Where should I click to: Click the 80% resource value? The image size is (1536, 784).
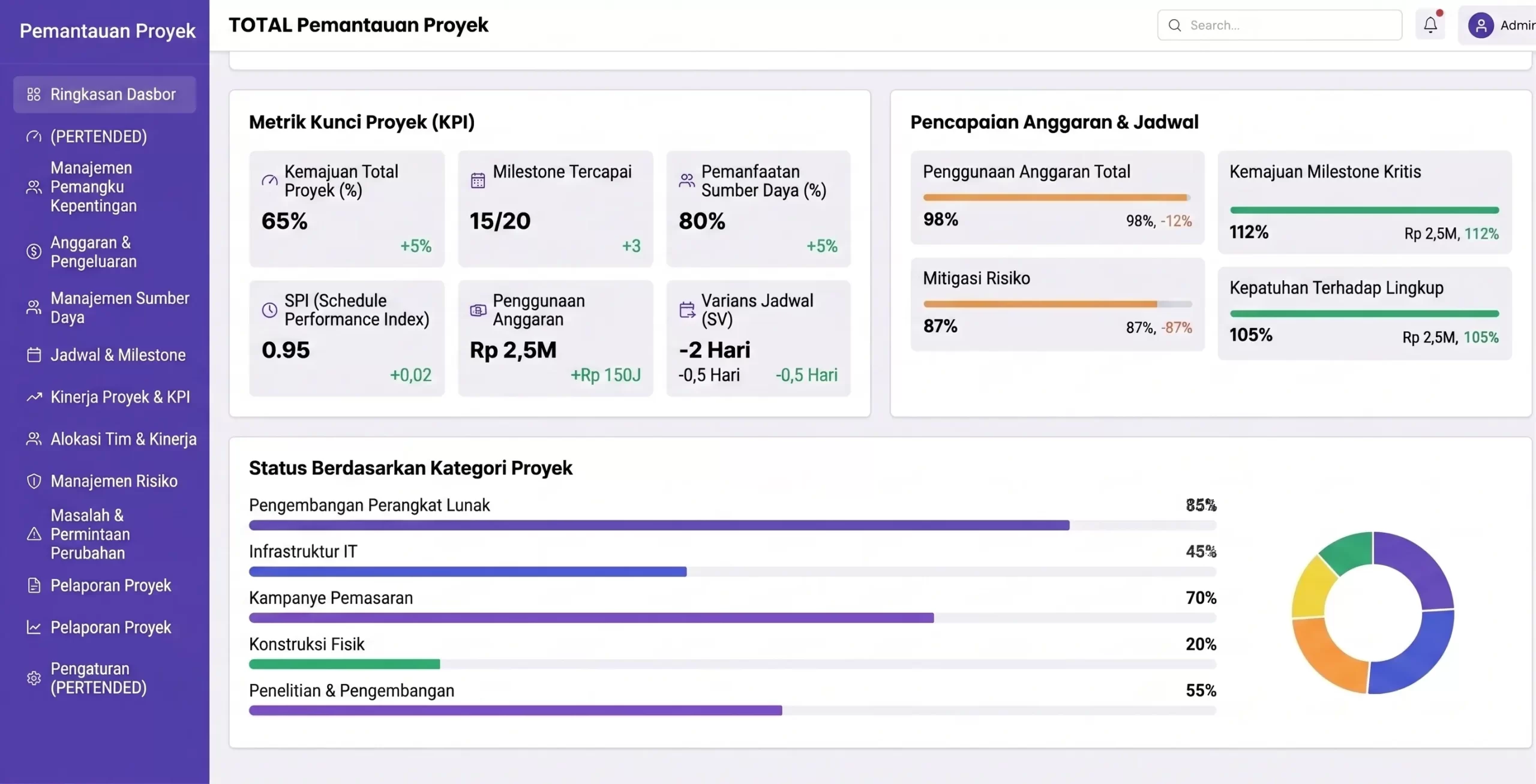pos(702,221)
